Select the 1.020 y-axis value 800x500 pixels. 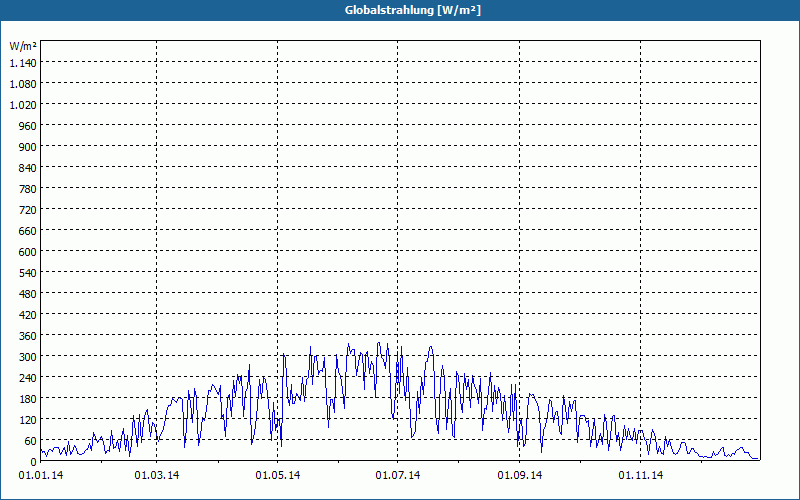pos(23,105)
